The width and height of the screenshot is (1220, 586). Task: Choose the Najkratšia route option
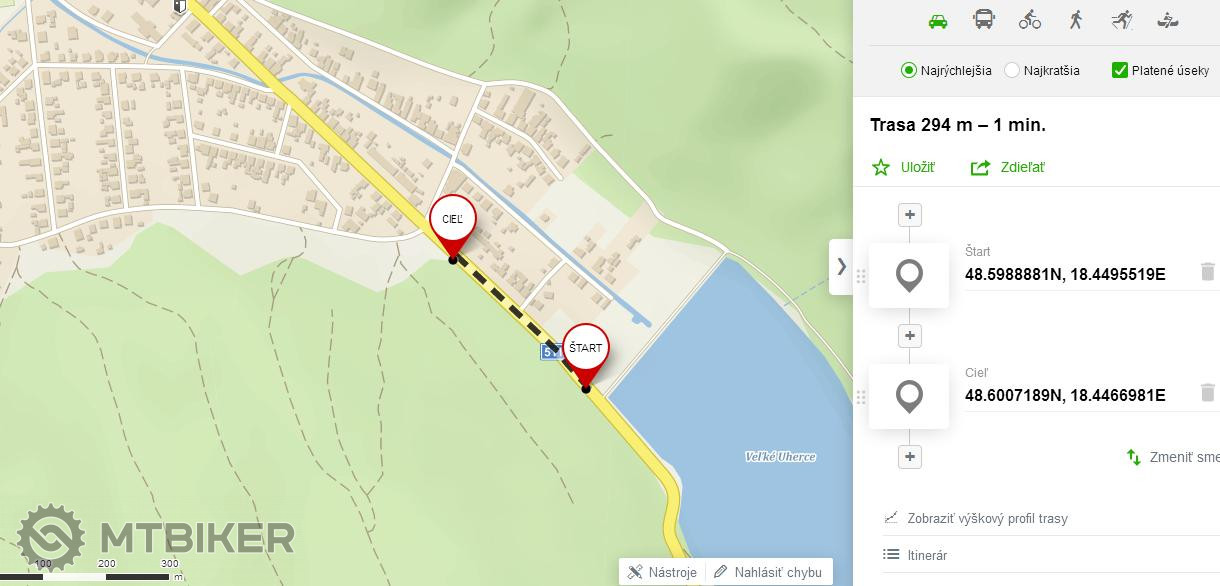coord(1042,70)
